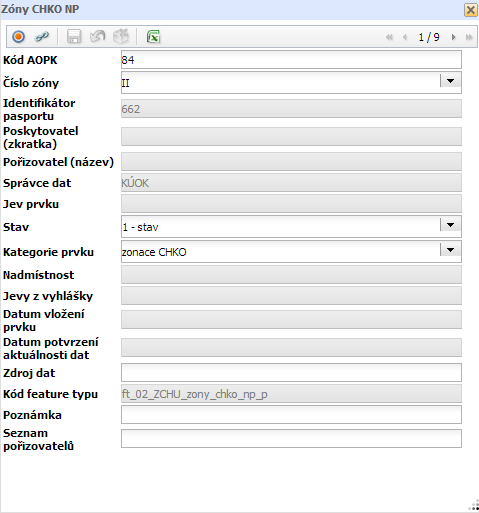
Task: Save changes with the floppy disk icon
Action: pos(74,36)
